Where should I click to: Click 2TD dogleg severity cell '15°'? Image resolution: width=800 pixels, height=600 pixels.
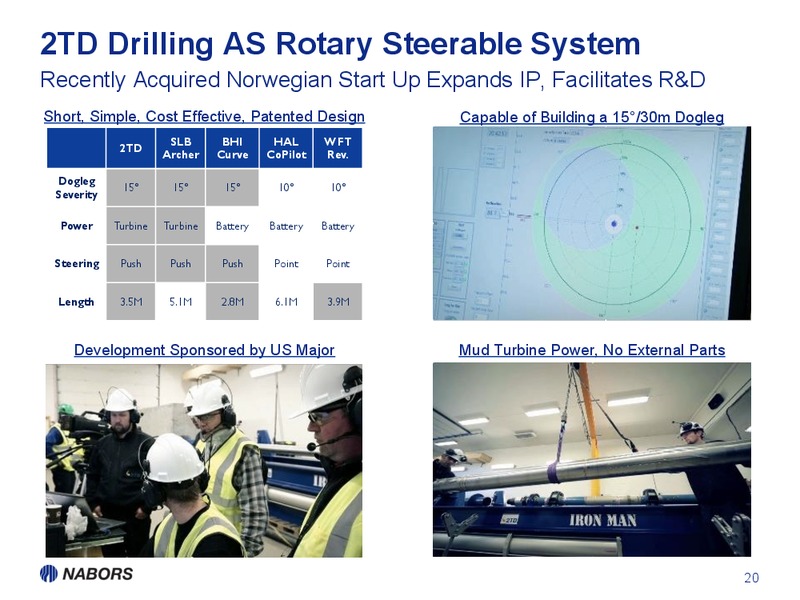click(x=131, y=187)
